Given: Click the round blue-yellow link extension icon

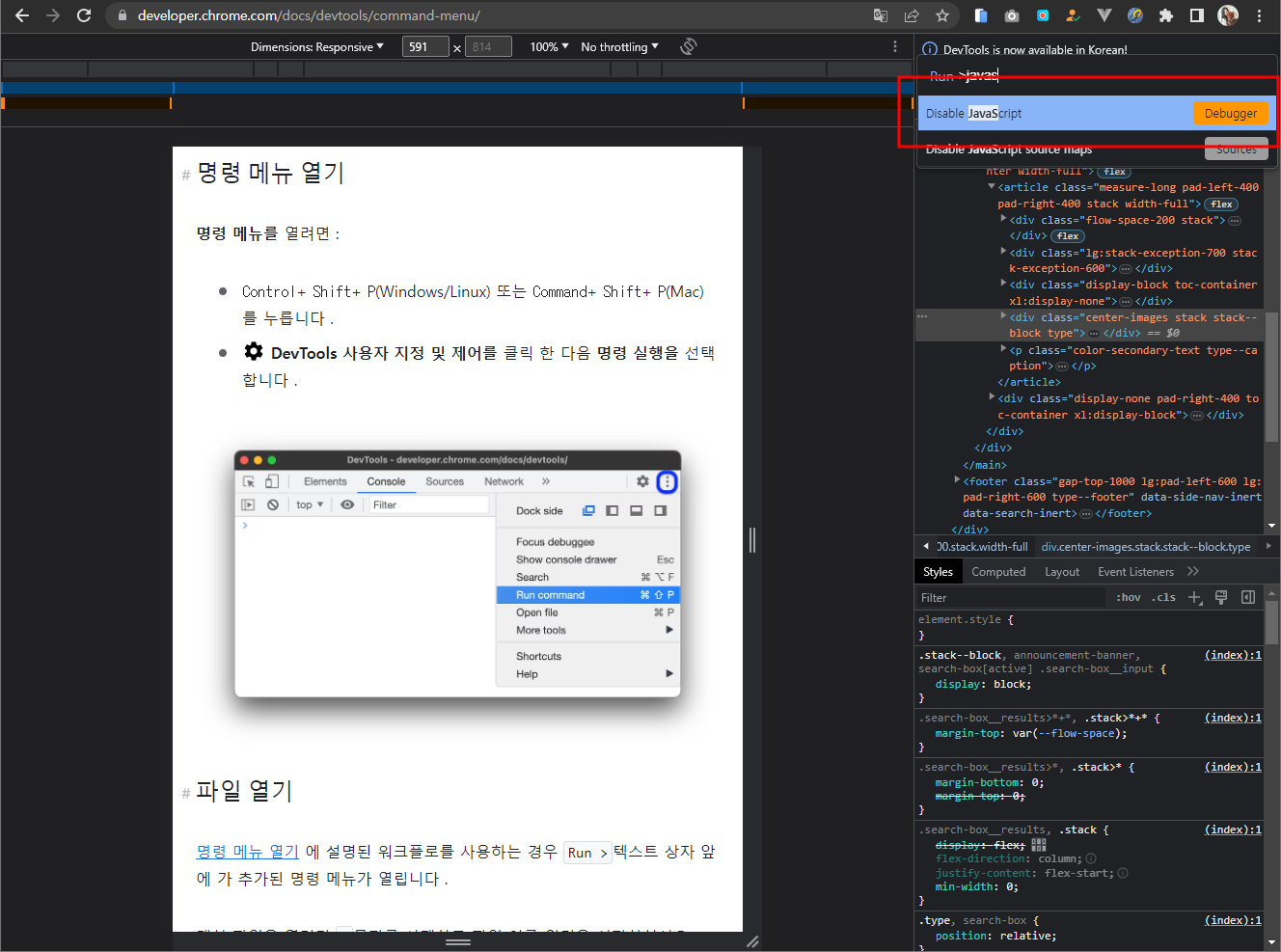Looking at the screenshot, I should [1135, 15].
